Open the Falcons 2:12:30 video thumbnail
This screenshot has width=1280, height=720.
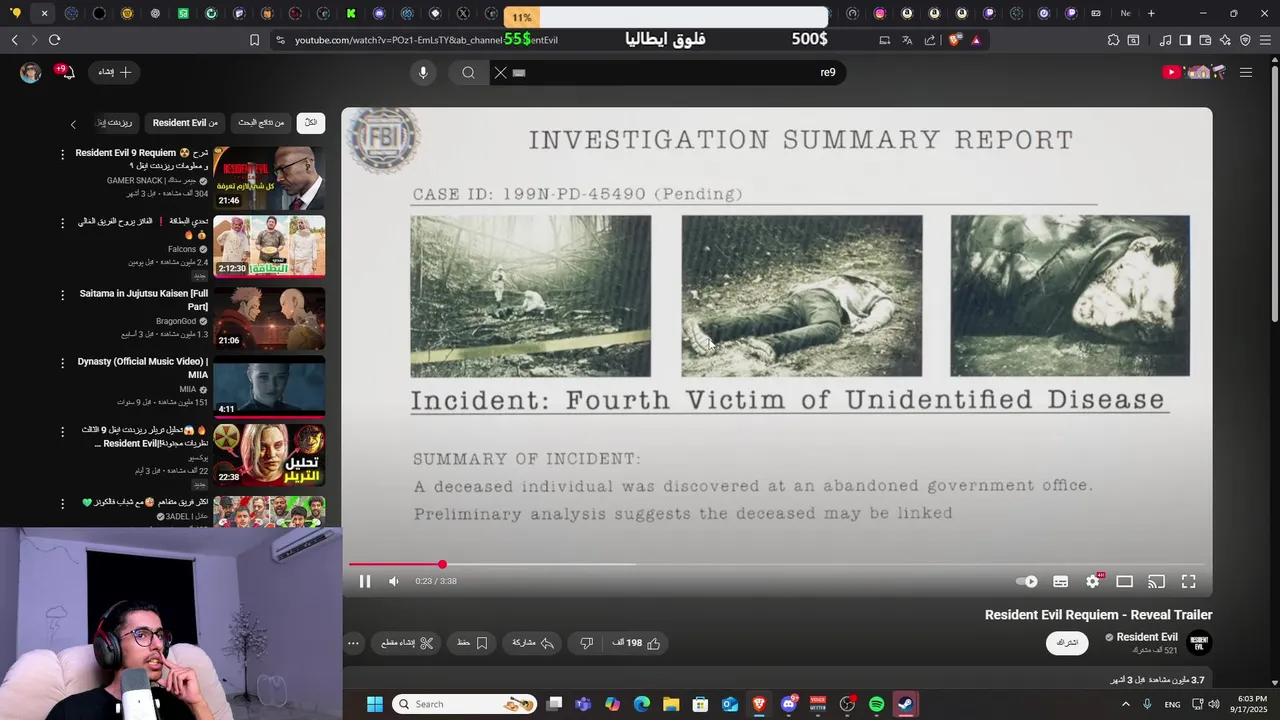[x=269, y=247]
